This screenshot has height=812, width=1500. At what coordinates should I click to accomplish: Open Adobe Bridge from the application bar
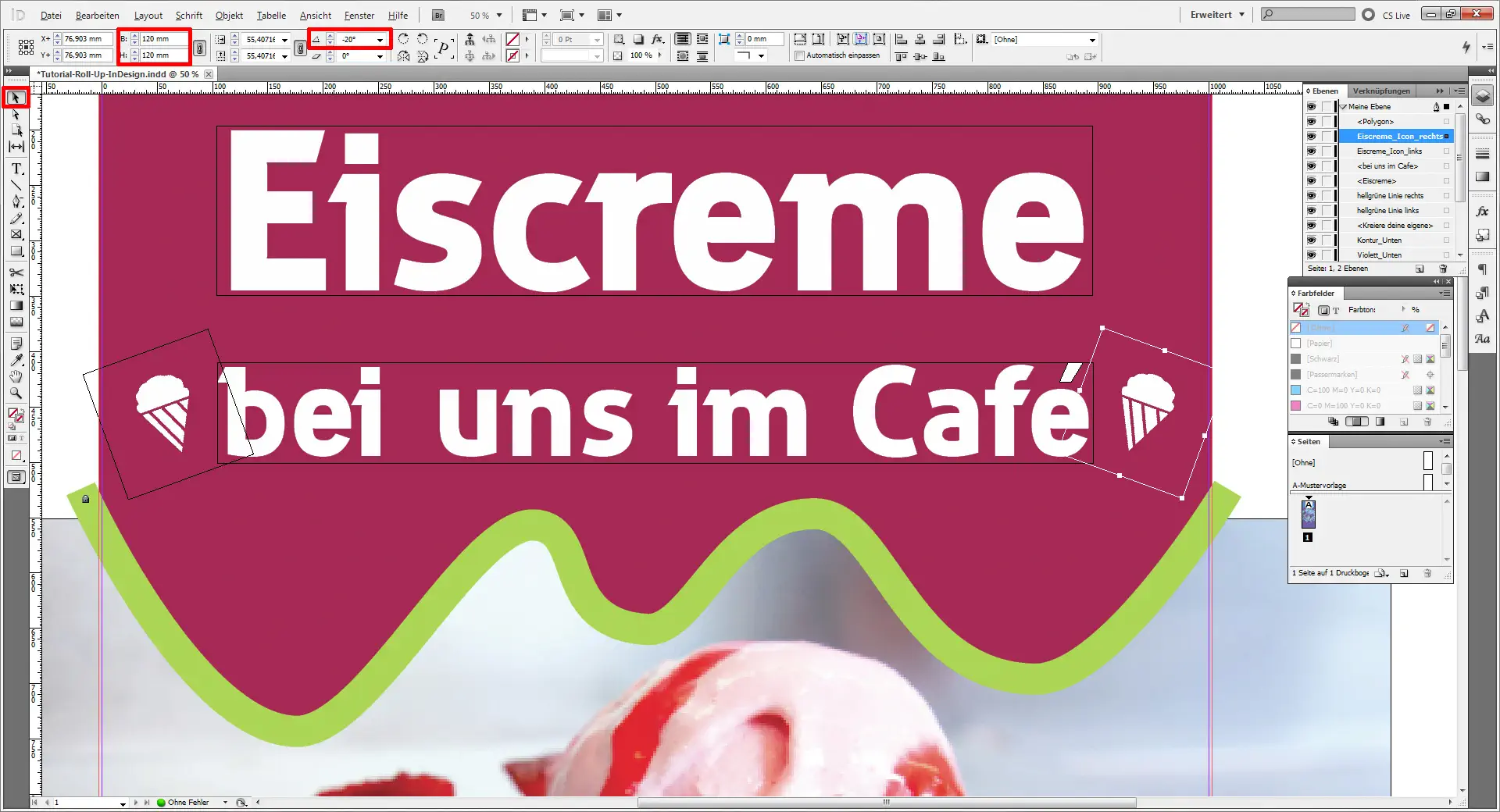pyautogui.click(x=437, y=14)
